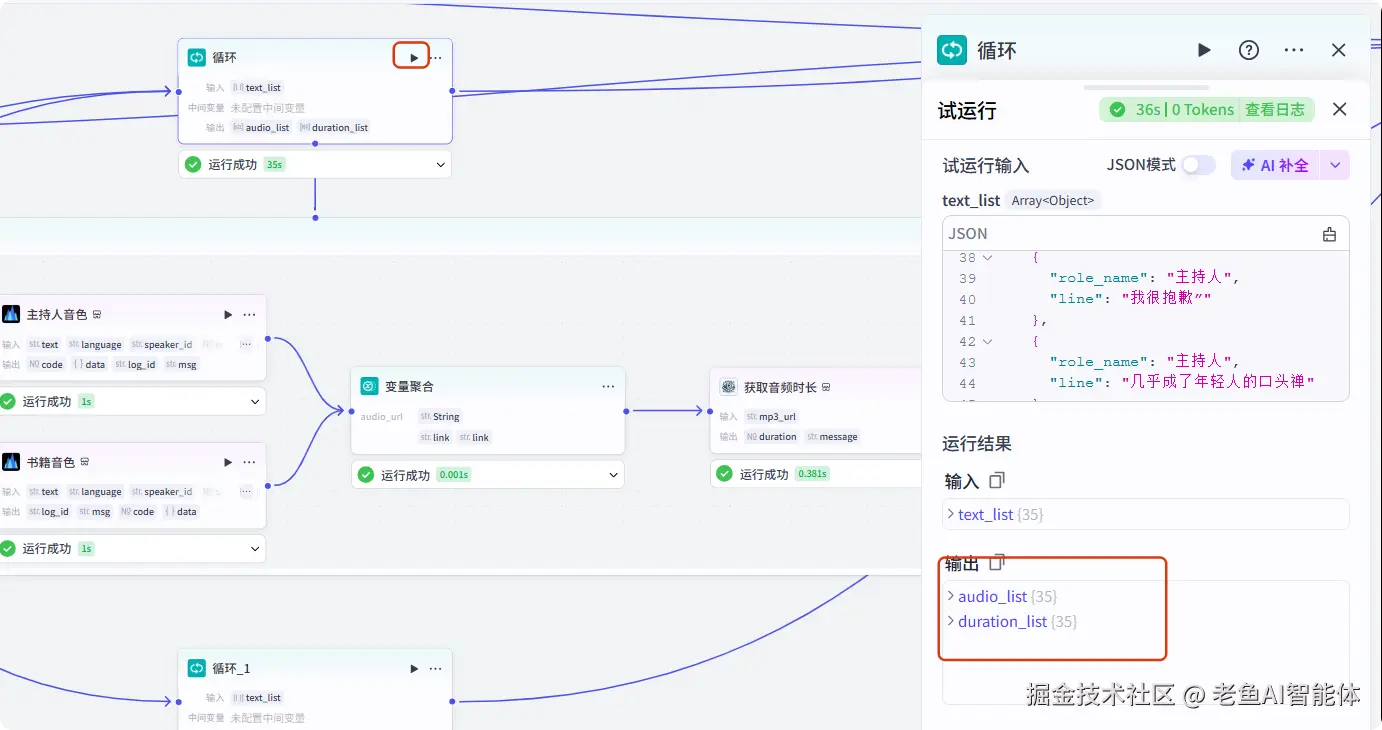Run the 主持人音色 node
Screen dimensions: 1382x730
click(x=228, y=314)
